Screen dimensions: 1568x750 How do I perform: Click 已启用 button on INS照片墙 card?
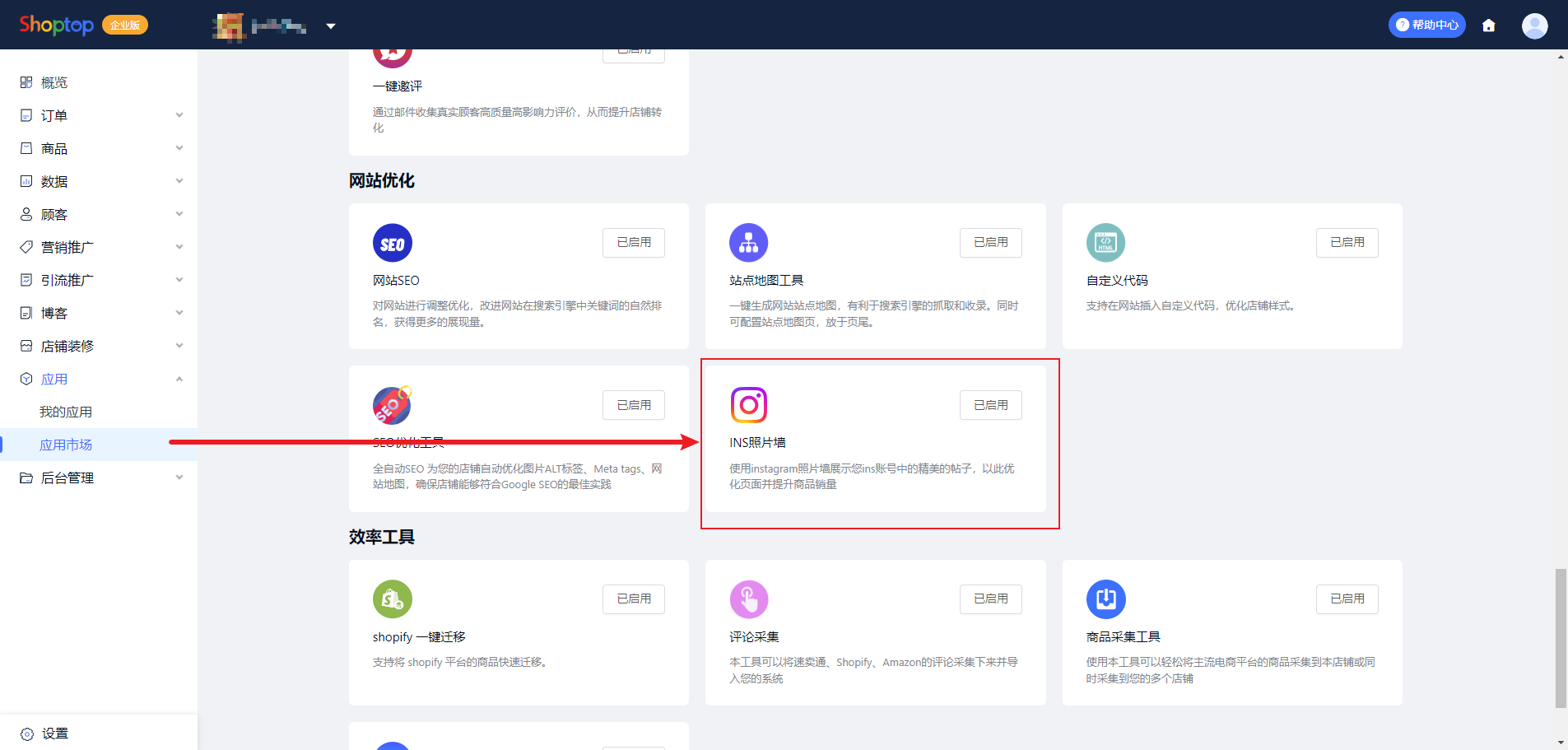(x=991, y=405)
